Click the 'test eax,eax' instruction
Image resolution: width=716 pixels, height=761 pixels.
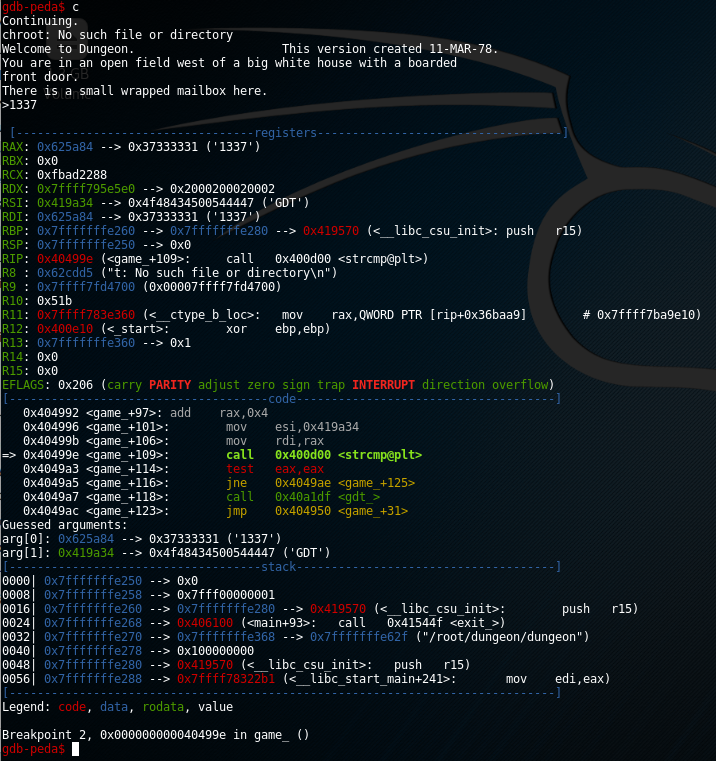[275, 469]
